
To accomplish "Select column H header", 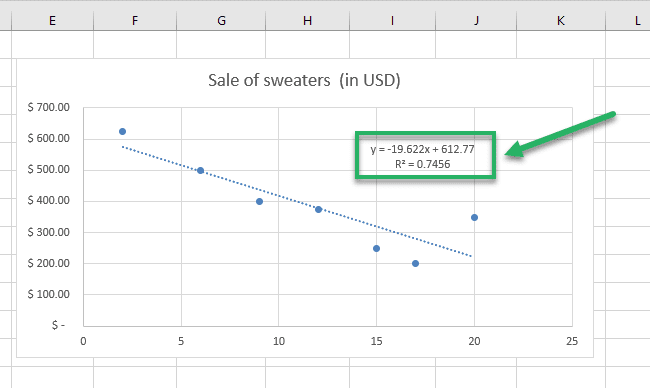I will [x=308, y=20].
